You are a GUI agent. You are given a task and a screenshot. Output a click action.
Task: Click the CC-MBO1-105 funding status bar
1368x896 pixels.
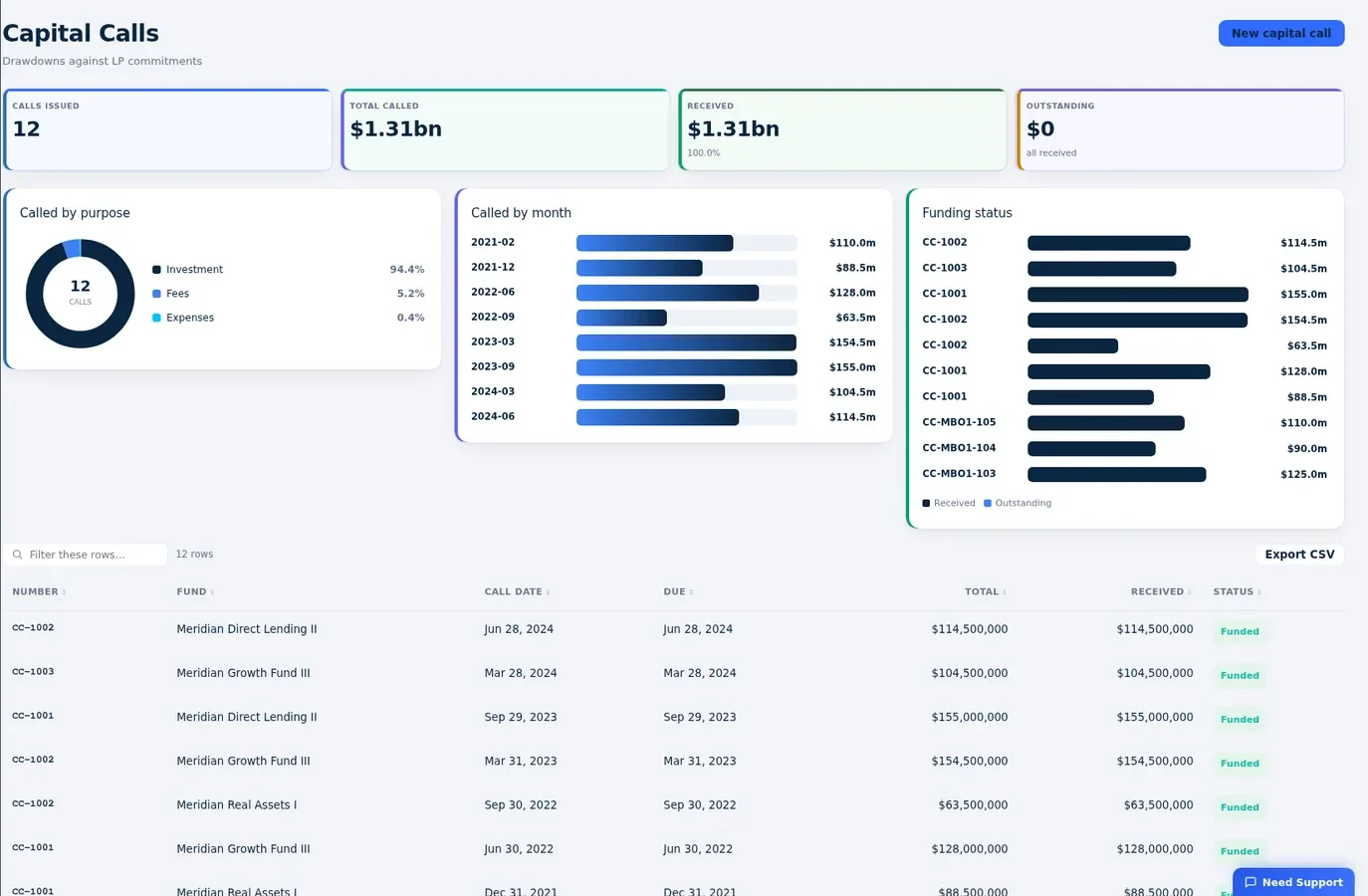(x=1105, y=423)
